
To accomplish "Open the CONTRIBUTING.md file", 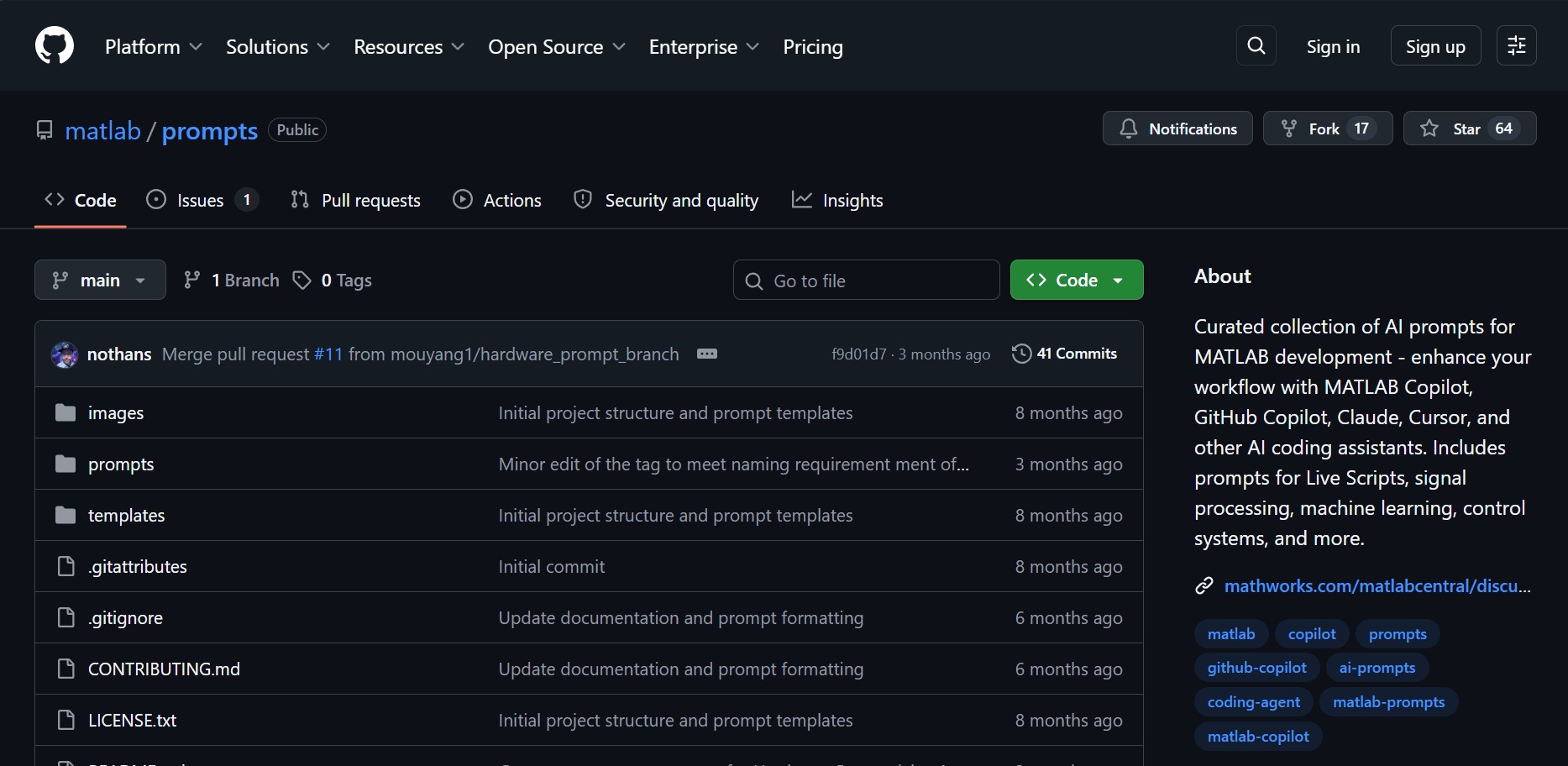I will coord(164,669).
